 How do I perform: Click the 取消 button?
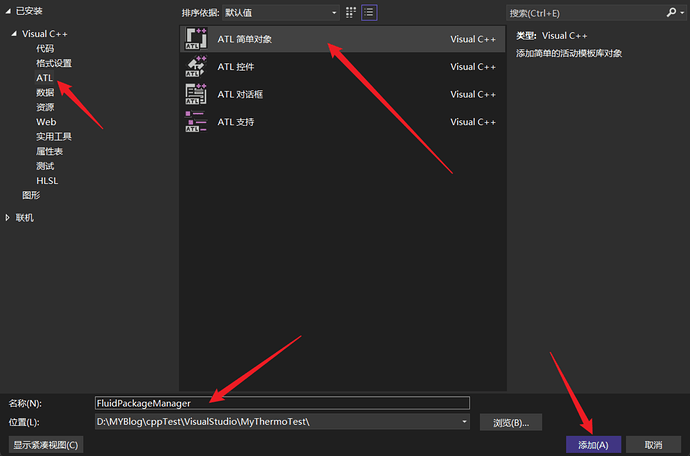click(x=653, y=445)
